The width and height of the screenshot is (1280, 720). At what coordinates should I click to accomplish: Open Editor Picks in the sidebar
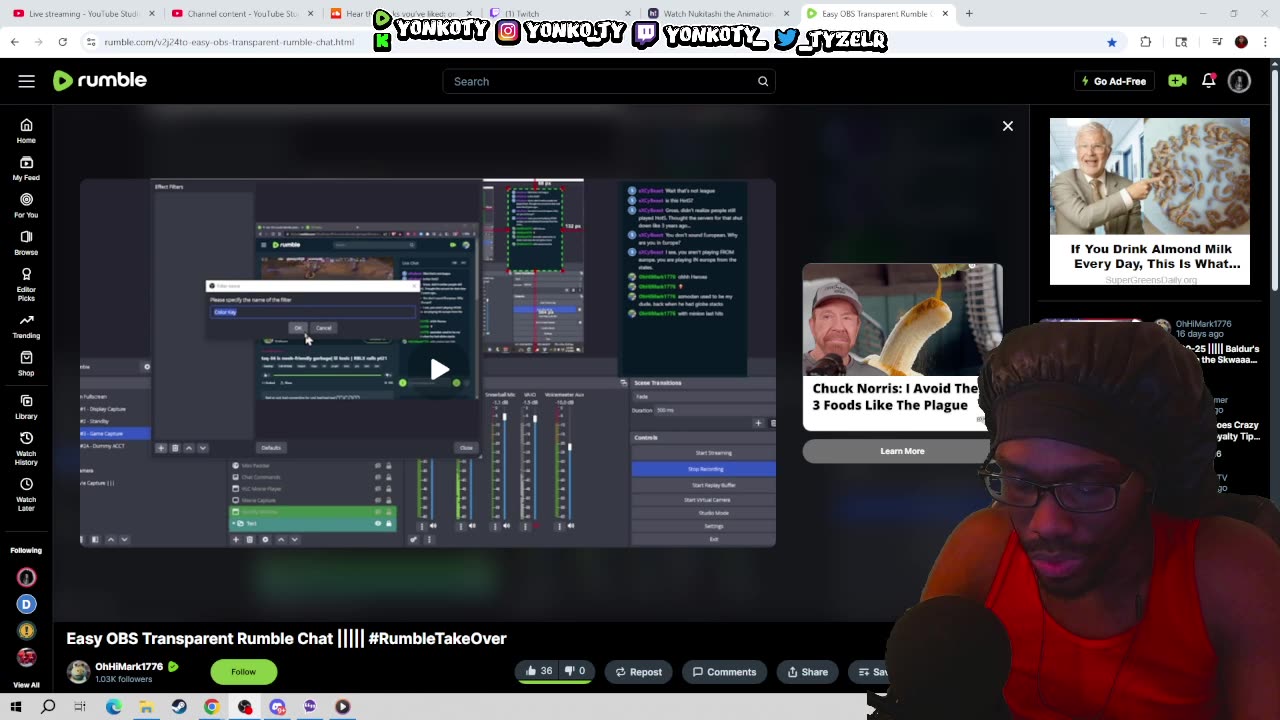tap(26, 284)
